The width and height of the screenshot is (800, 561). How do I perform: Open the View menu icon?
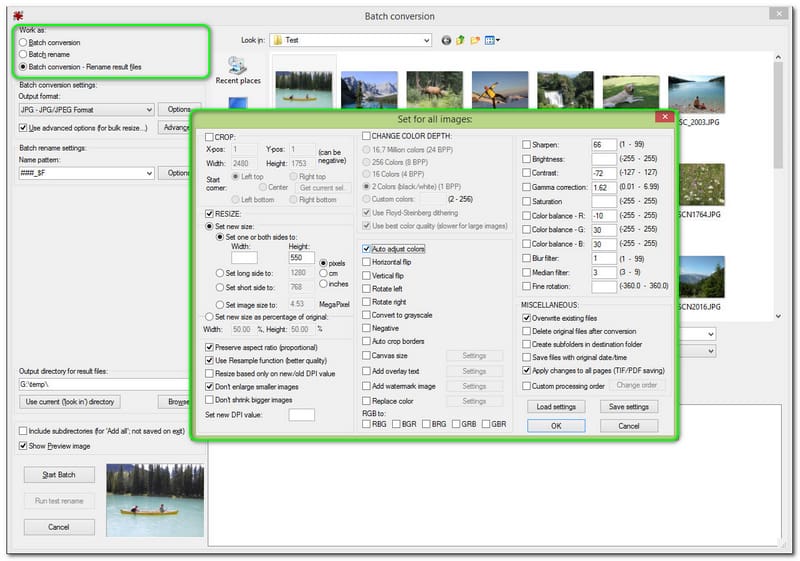[x=492, y=41]
